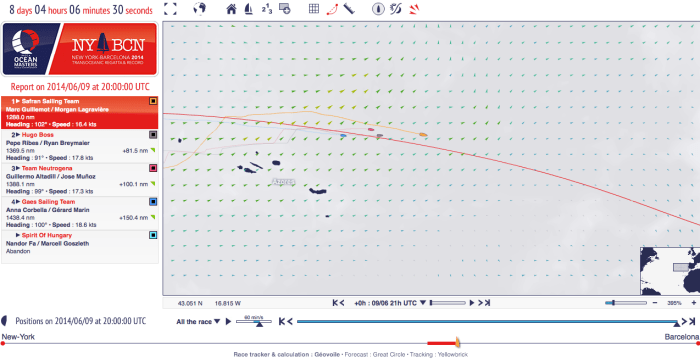Zoom out with the minus button
Image resolution: width=700 pixels, height=362 pixels.
coord(654,303)
